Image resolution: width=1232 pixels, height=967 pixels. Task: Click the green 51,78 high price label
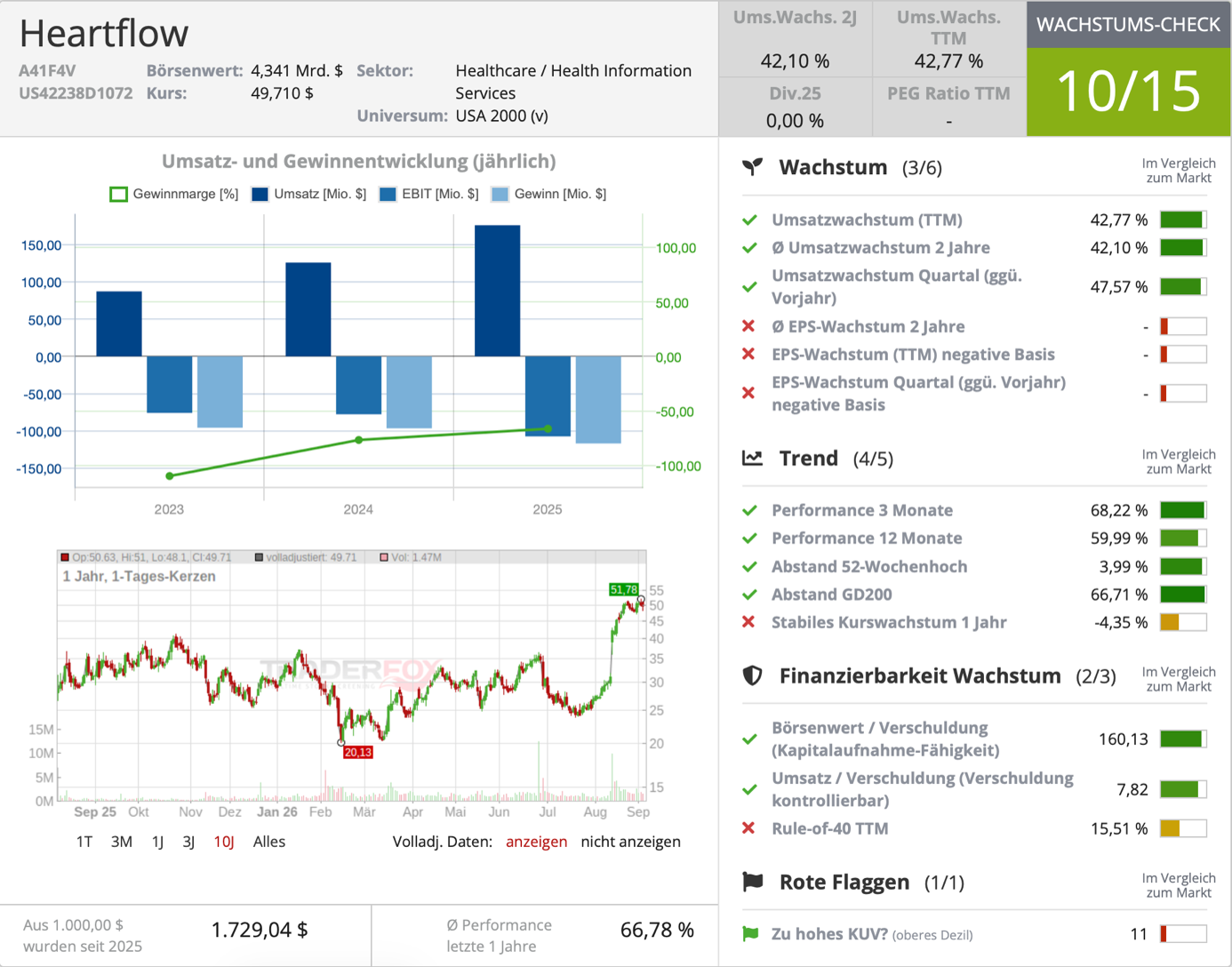[624, 589]
